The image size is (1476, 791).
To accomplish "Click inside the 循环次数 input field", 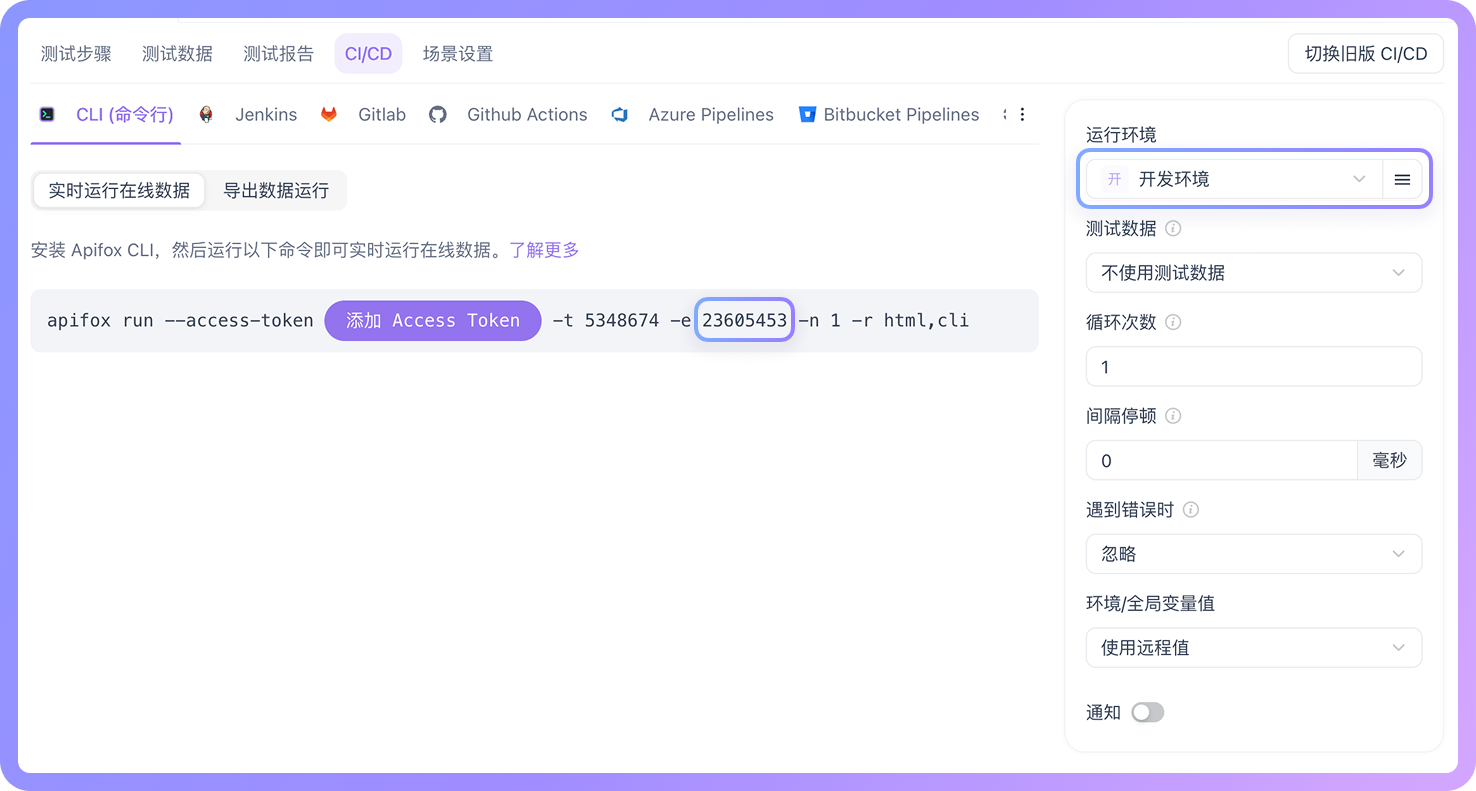I will point(1254,366).
